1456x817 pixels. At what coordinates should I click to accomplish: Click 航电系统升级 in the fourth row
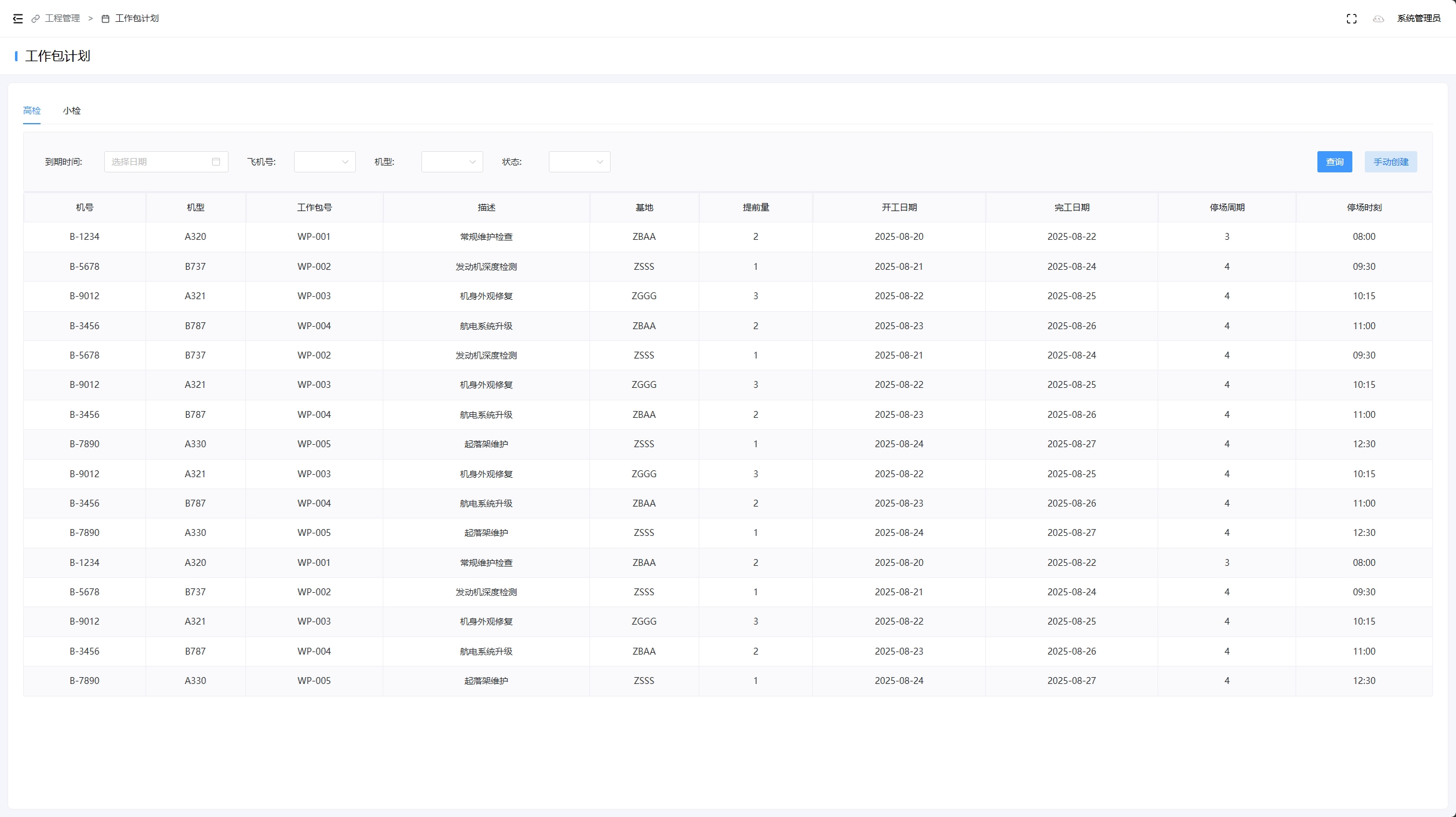(486, 326)
